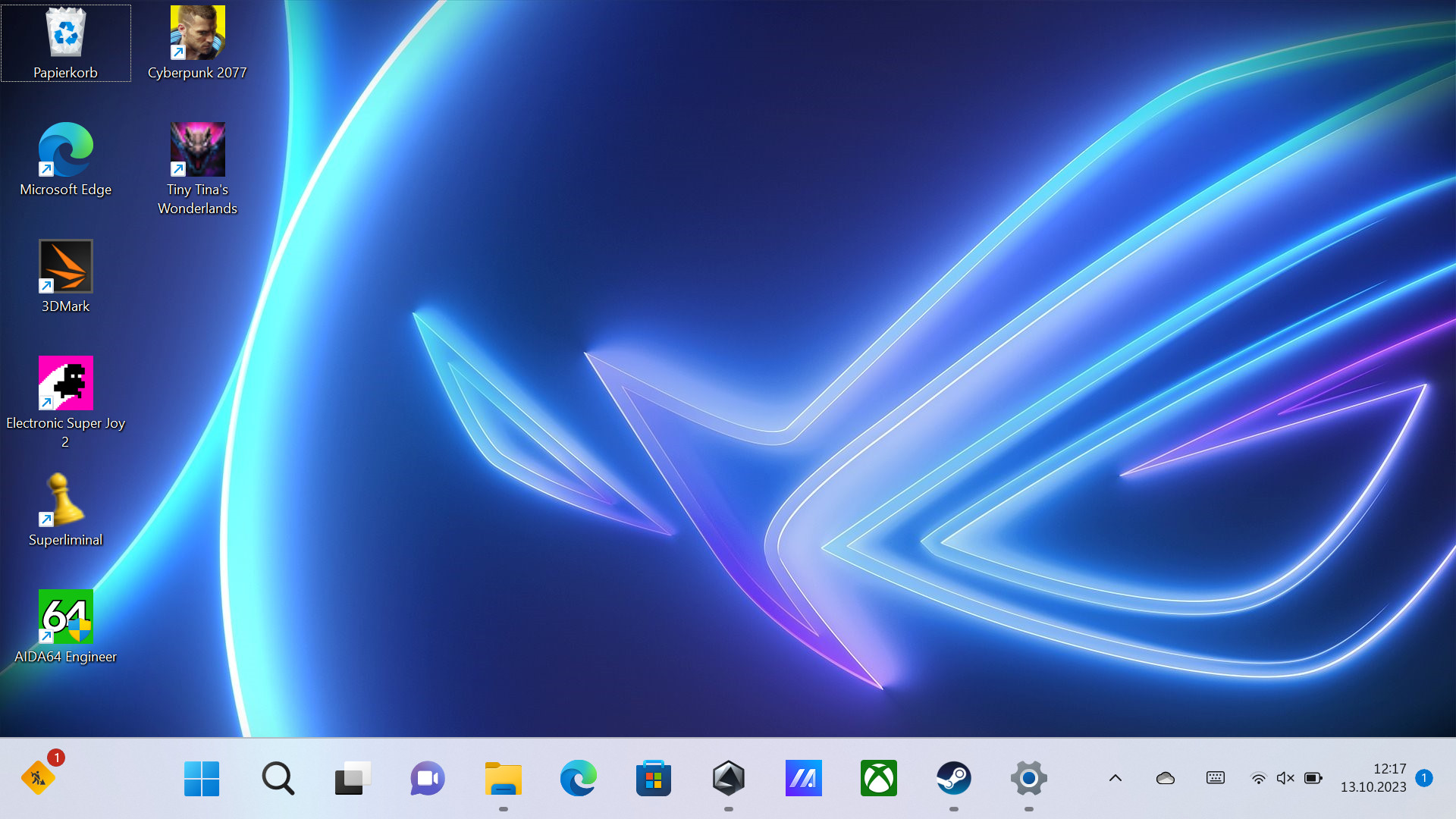Start Armoury Crate from the taskbar
This screenshot has height=819, width=1456.
[x=728, y=778]
